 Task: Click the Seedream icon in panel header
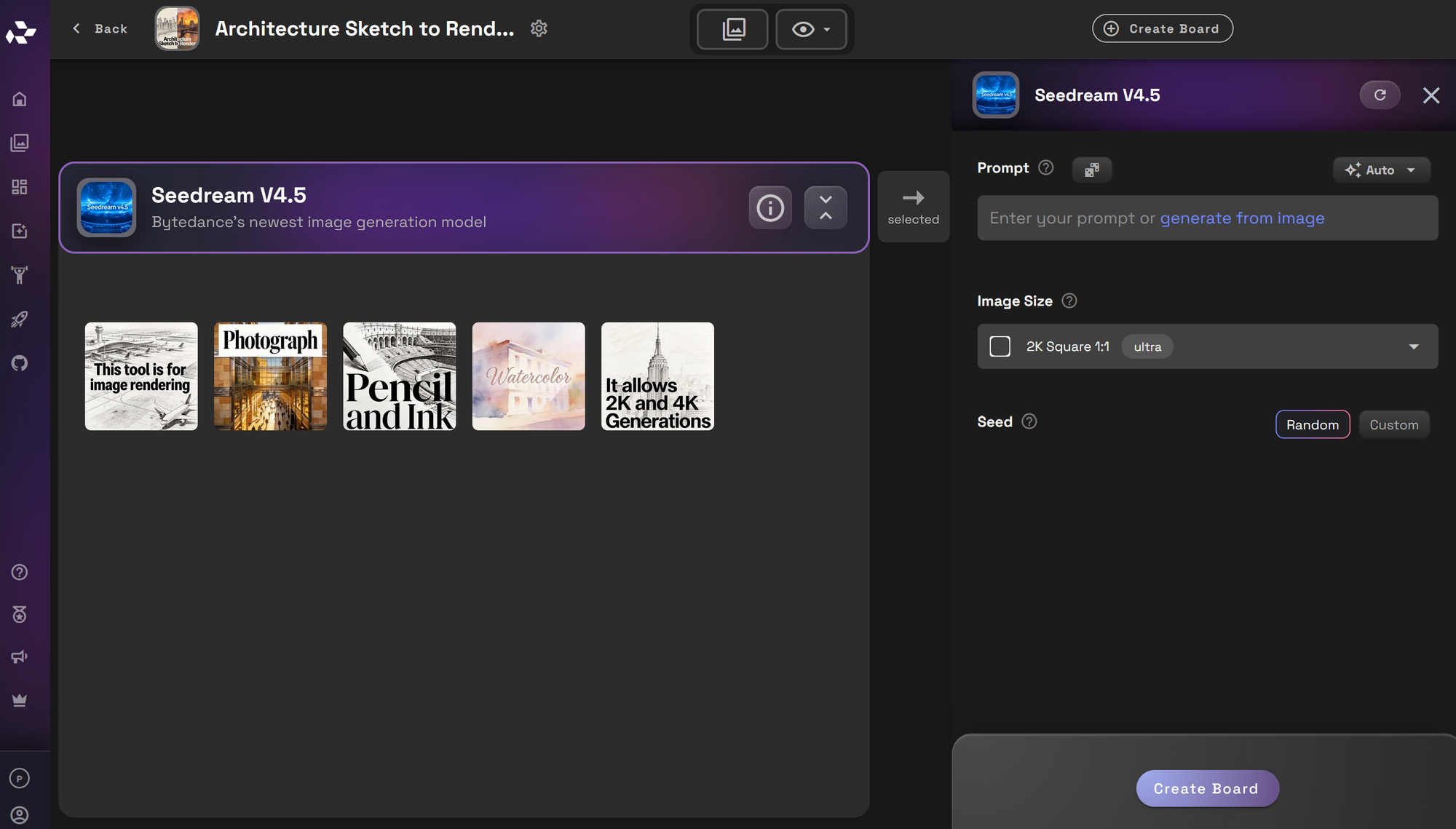tap(996, 95)
